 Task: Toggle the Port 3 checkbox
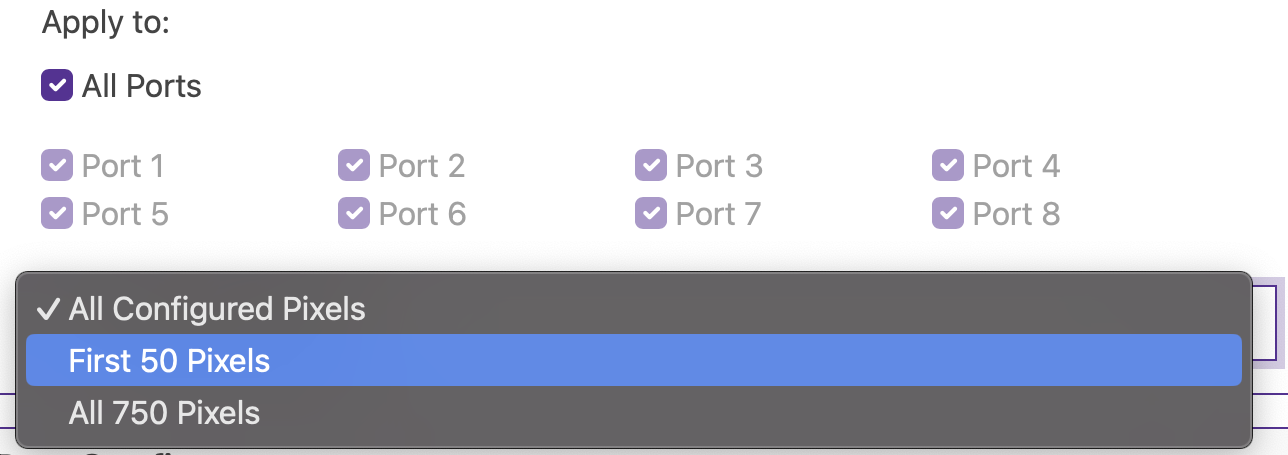pyautogui.click(x=651, y=165)
